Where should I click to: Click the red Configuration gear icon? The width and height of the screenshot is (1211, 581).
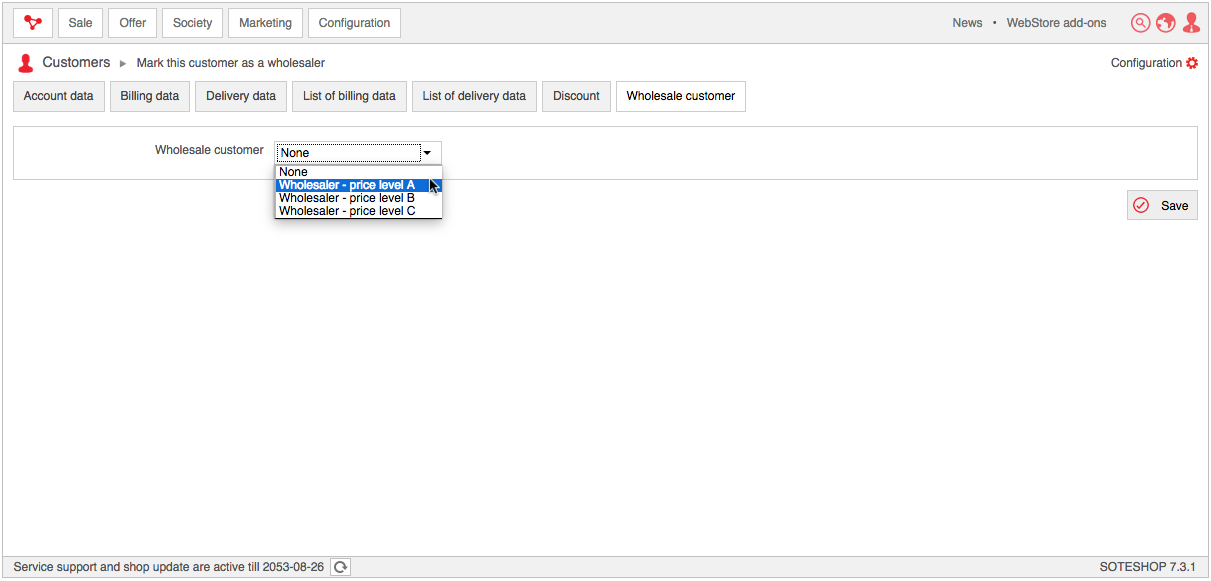[1191, 63]
